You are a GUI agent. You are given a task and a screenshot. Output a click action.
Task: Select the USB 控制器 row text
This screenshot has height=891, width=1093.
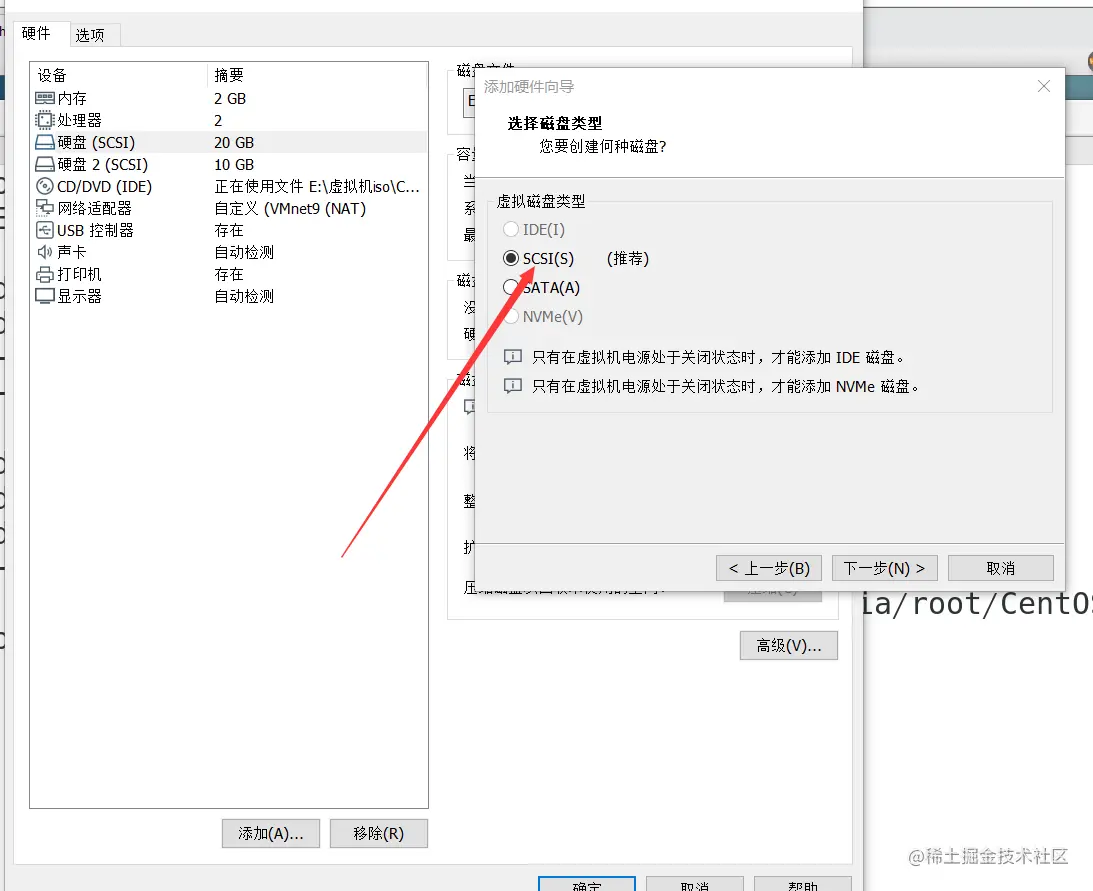pyautogui.click(x=95, y=230)
